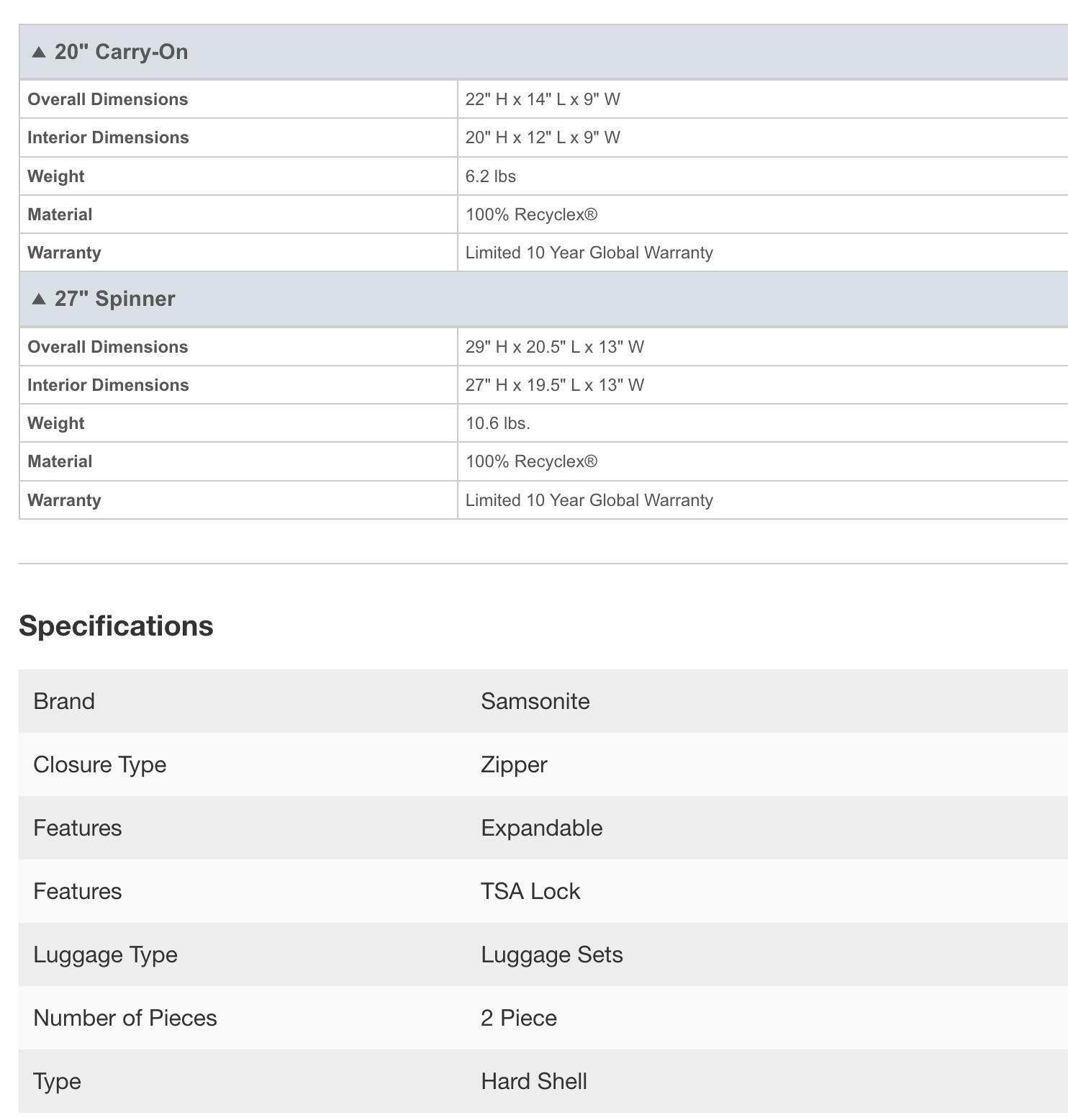Select the Expandable feature value
This screenshot has width=1068, height=1120.
pos(542,828)
